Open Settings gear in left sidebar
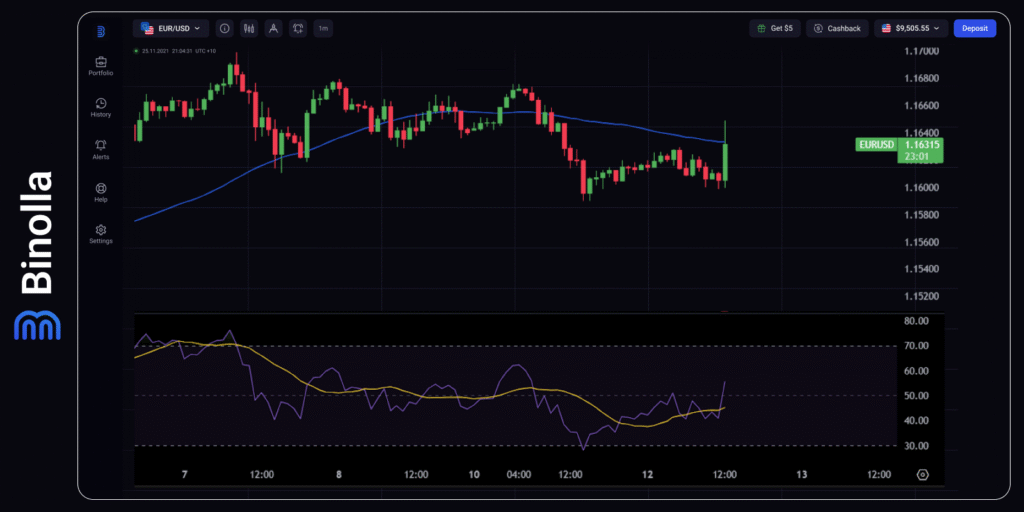Image resolution: width=1024 pixels, height=512 pixels. coord(100,233)
